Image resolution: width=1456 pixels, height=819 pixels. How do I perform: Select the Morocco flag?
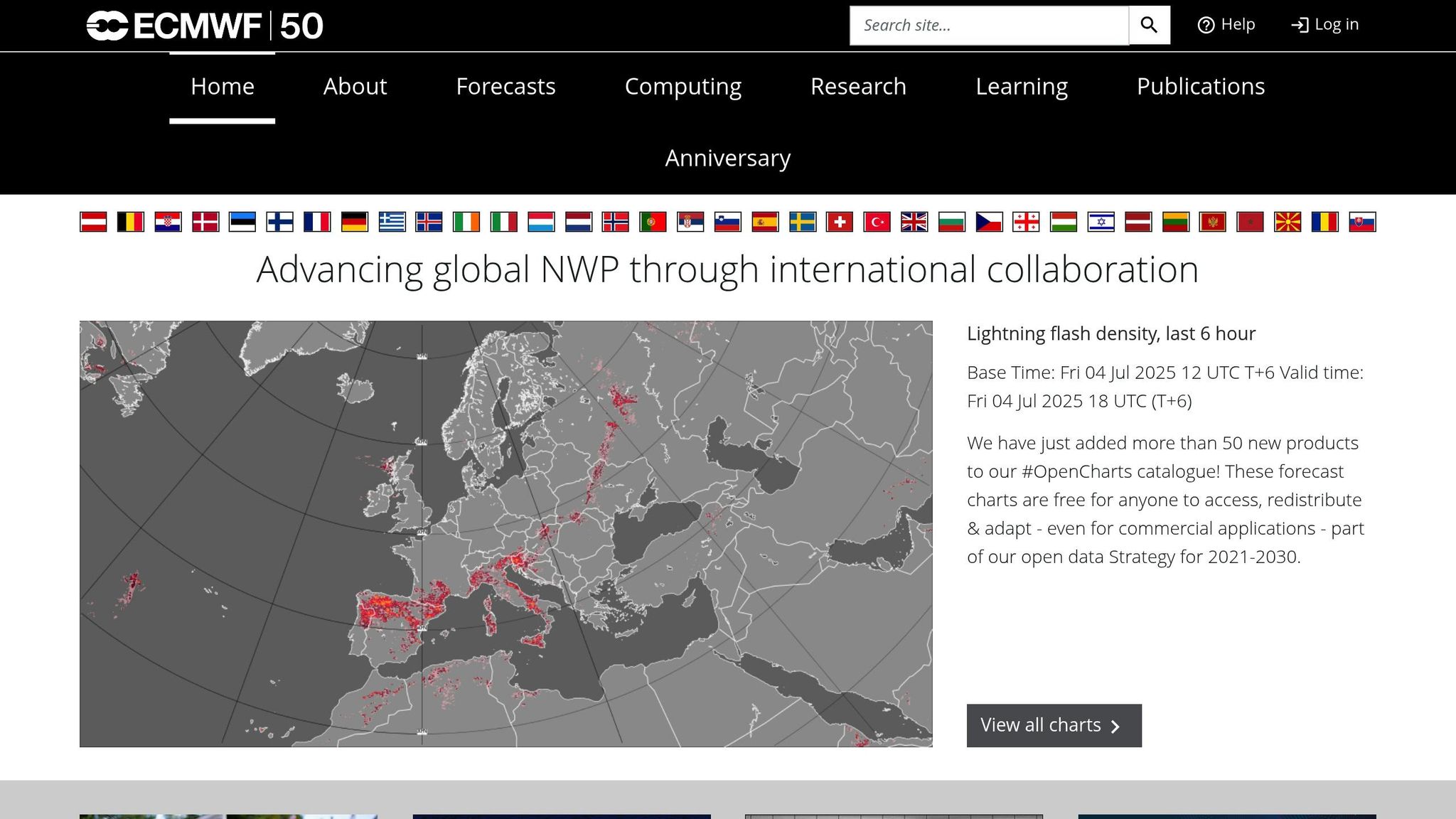[1251, 222]
